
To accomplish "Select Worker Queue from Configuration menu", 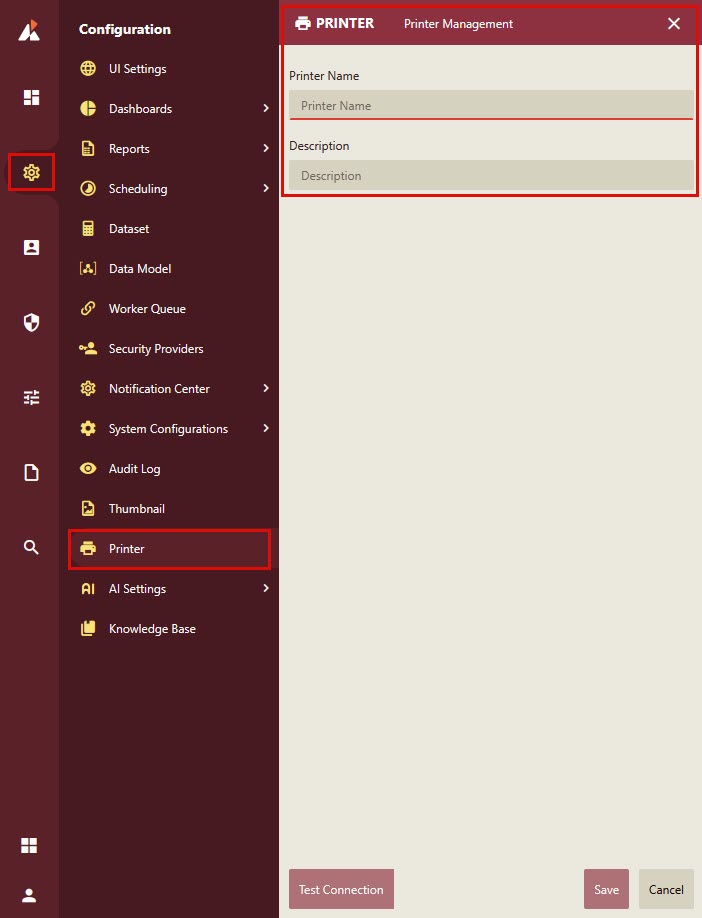I will coord(147,309).
